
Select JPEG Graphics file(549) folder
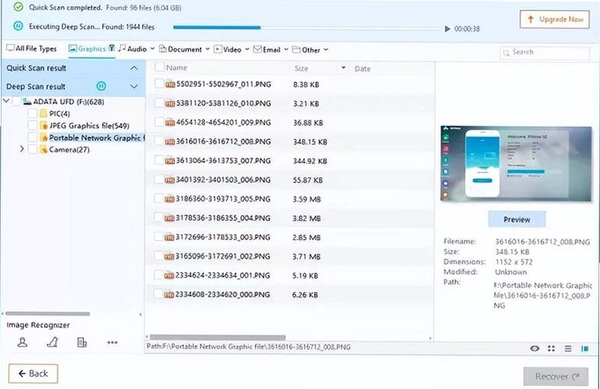[x=89, y=125]
